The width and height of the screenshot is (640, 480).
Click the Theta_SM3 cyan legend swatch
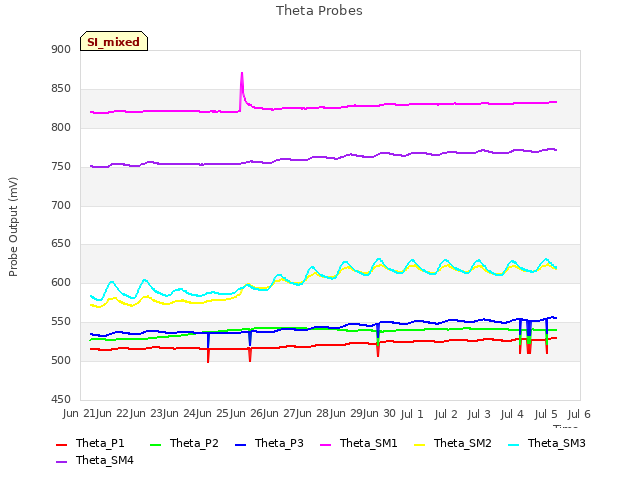513,444
